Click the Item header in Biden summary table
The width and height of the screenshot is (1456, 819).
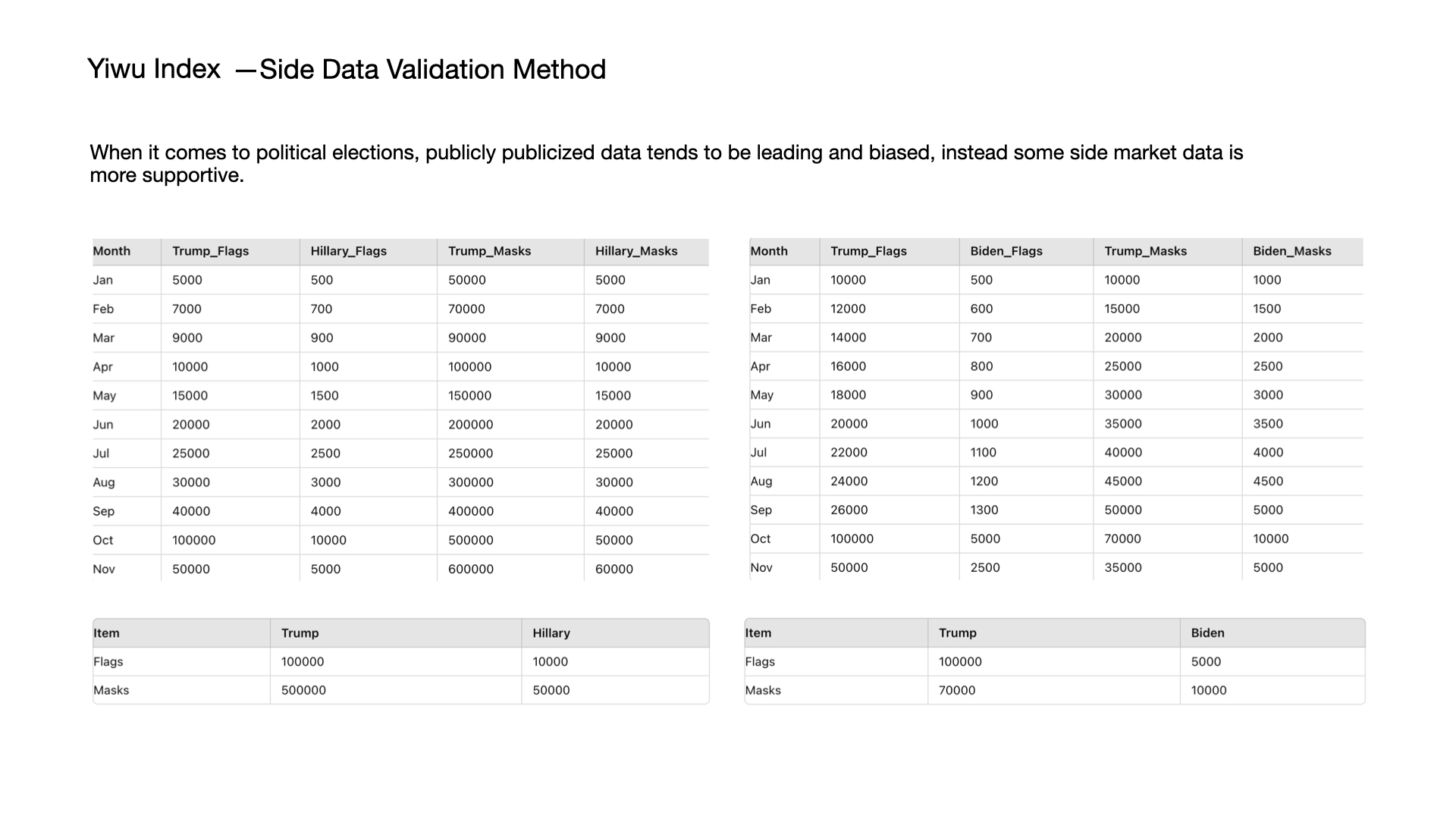point(758,632)
